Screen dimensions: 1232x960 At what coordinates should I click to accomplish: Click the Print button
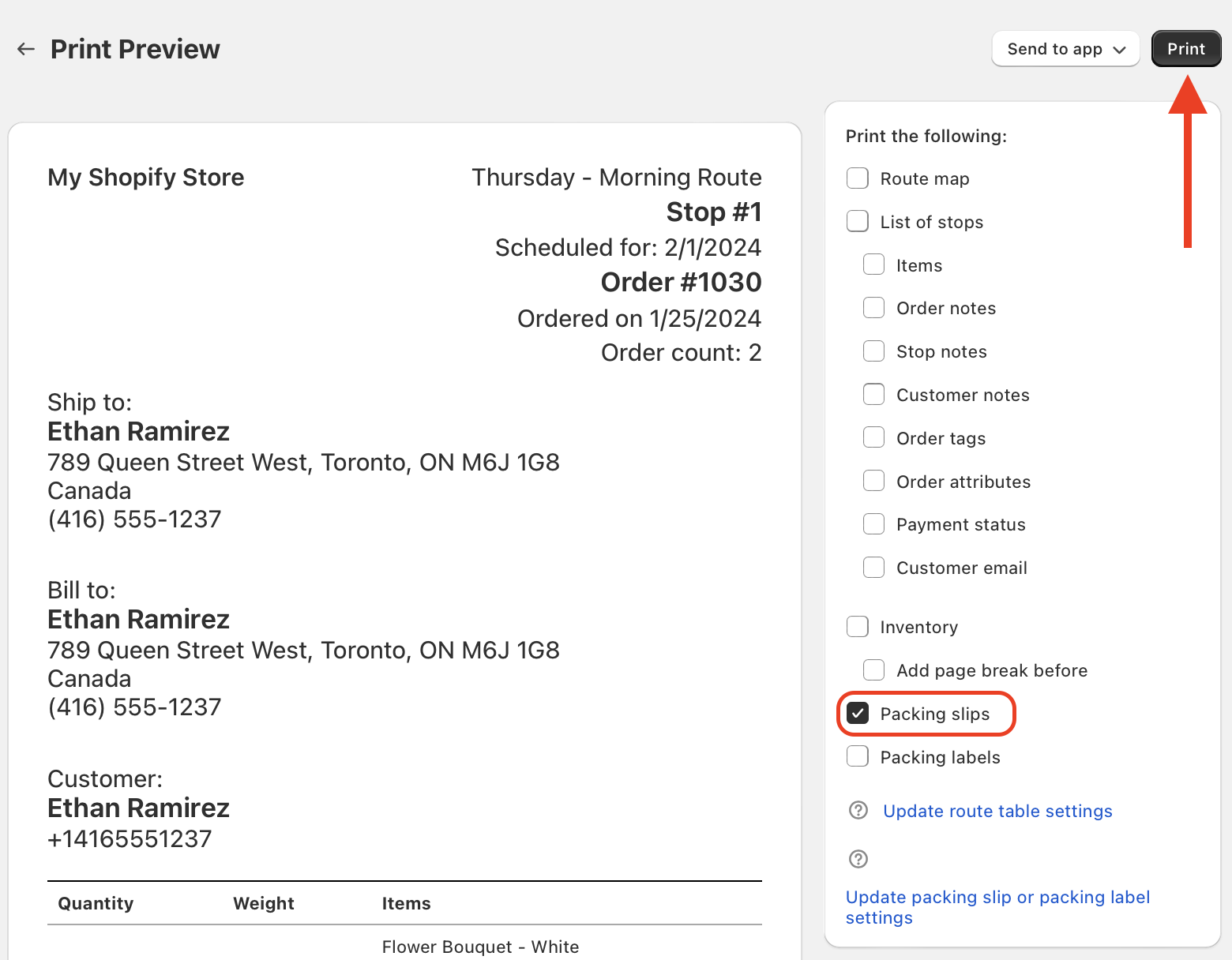(x=1185, y=48)
